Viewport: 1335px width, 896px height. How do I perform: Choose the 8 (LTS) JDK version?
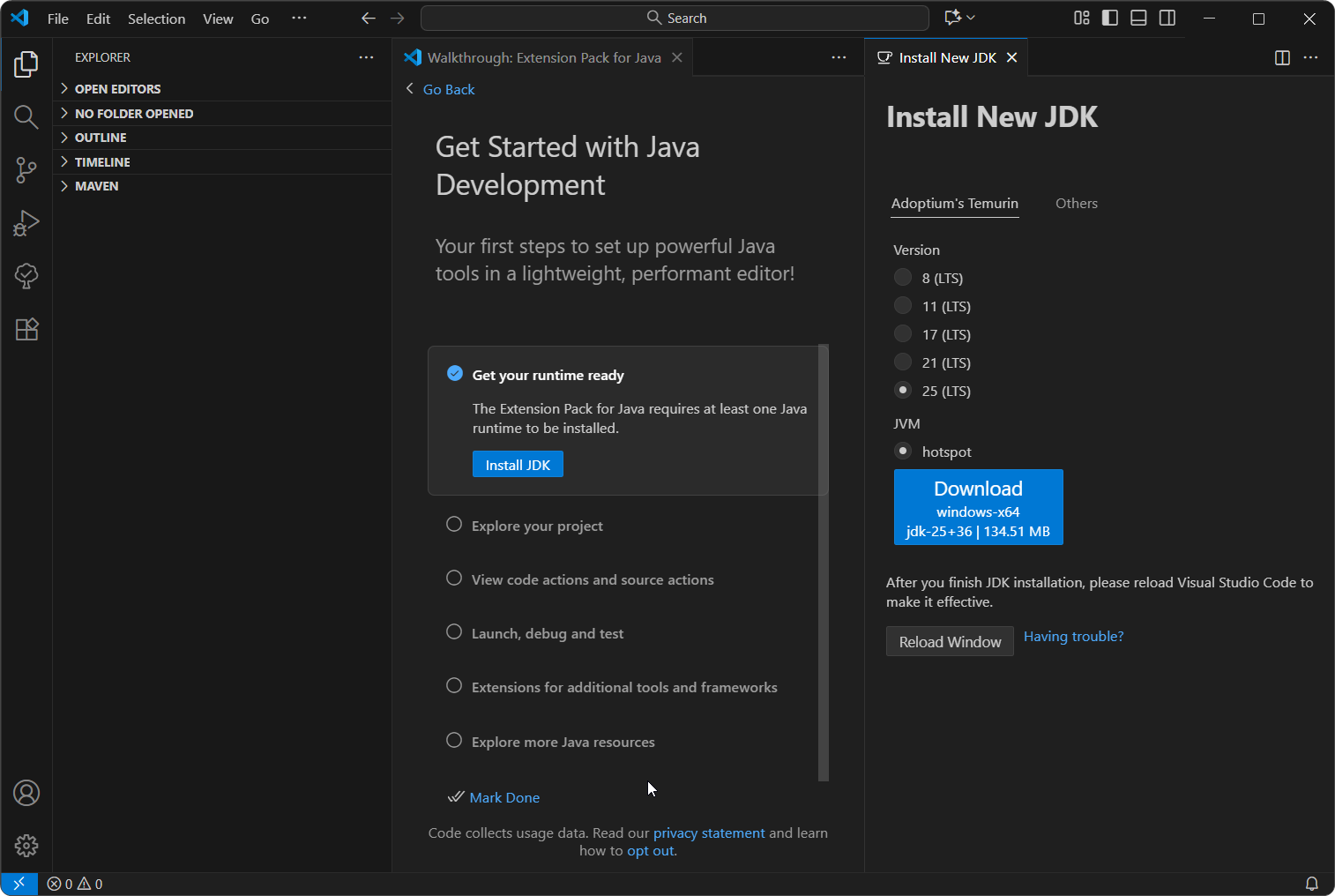coord(903,277)
